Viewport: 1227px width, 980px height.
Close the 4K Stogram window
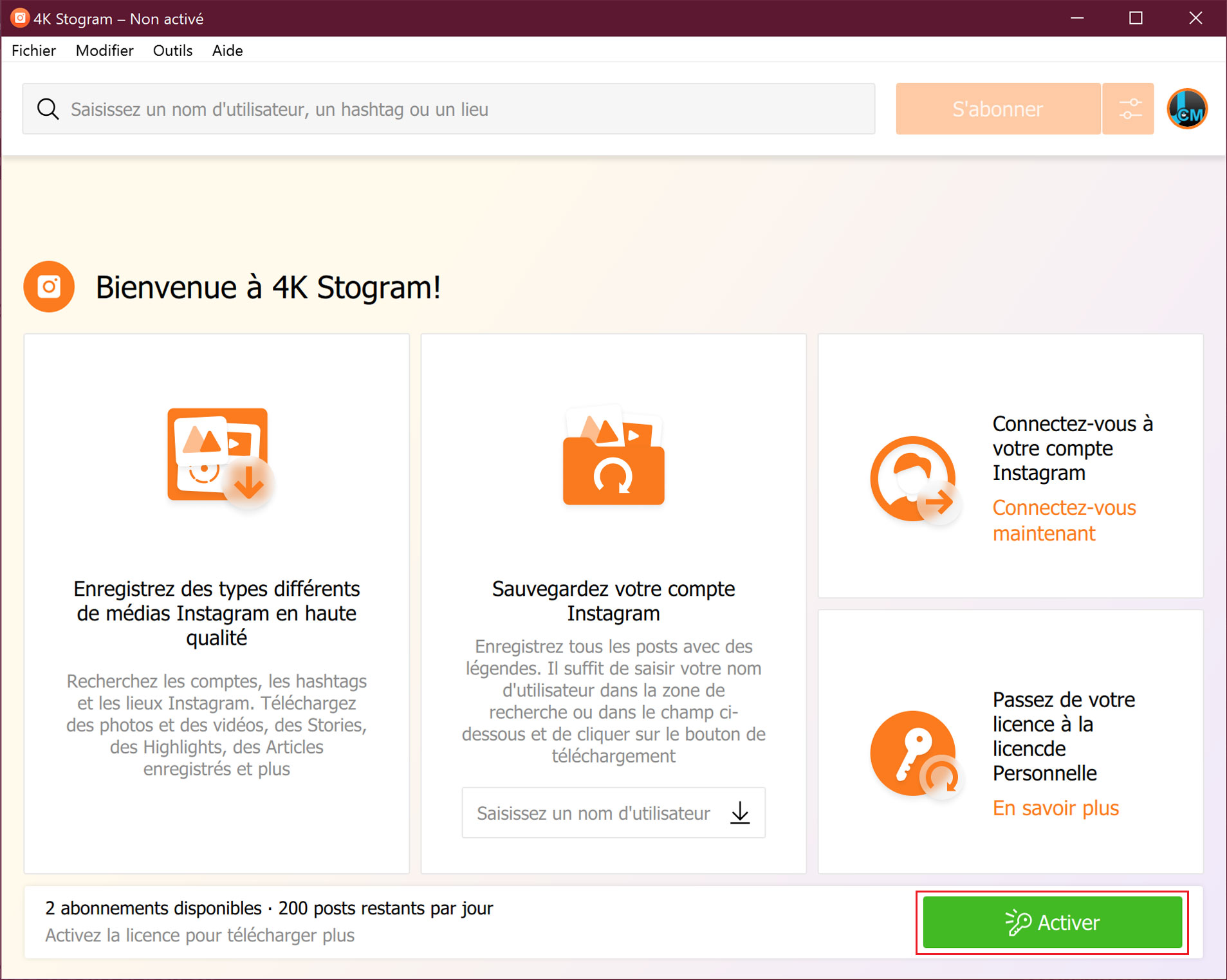[1195, 18]
